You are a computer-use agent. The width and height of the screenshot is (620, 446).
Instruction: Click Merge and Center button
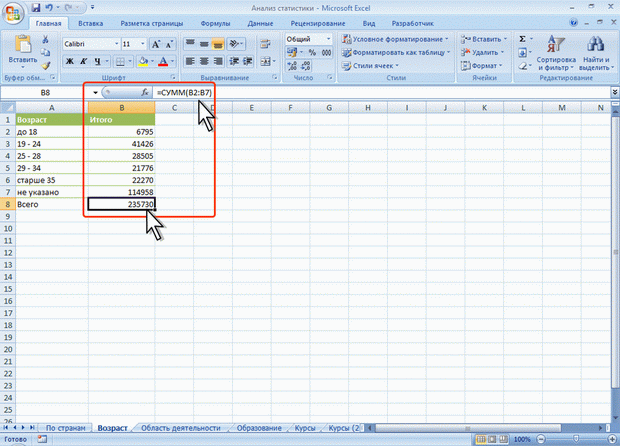click(x=265, y=61)
